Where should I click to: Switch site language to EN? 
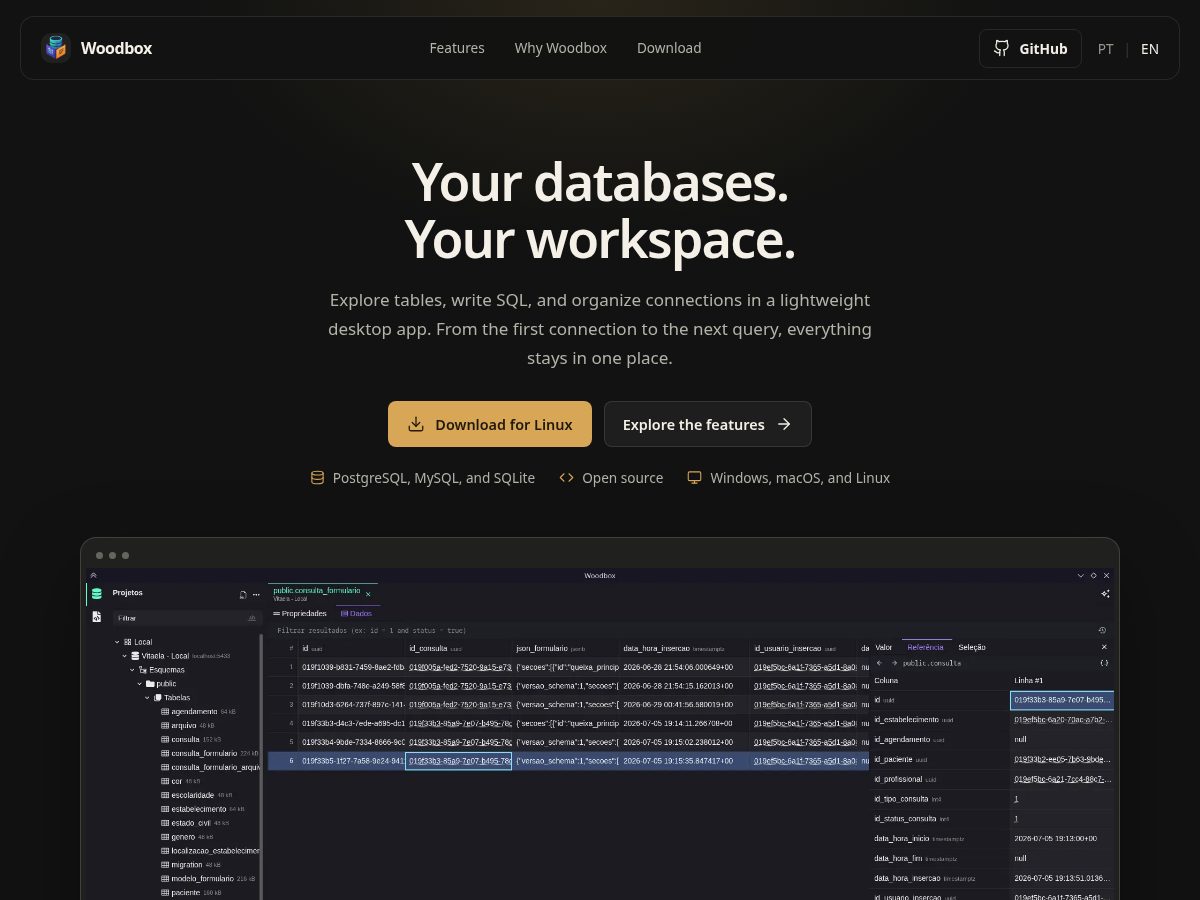[x=1150, y=48]
